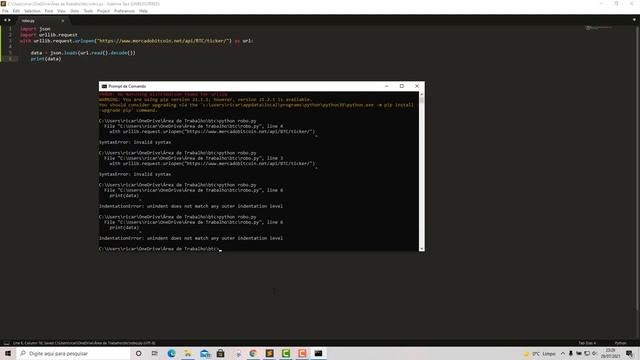Change the Tab Size setting in status bar
This screenshot has width=640, height=360.
587,343
